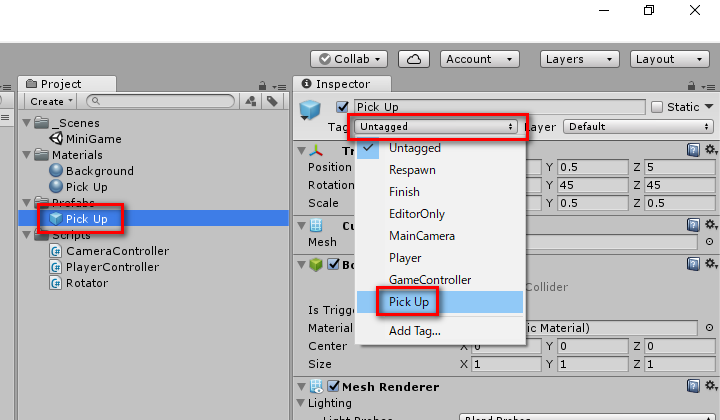720x420 pixels.
Task: Click the Rotation Z field
Action: click(x=680, y=185)
